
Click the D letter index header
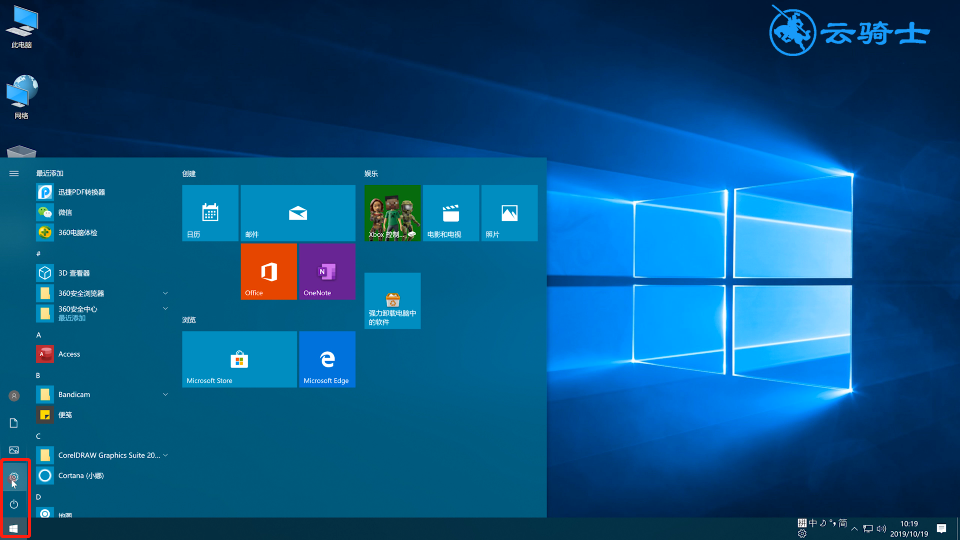pos(38,497)
